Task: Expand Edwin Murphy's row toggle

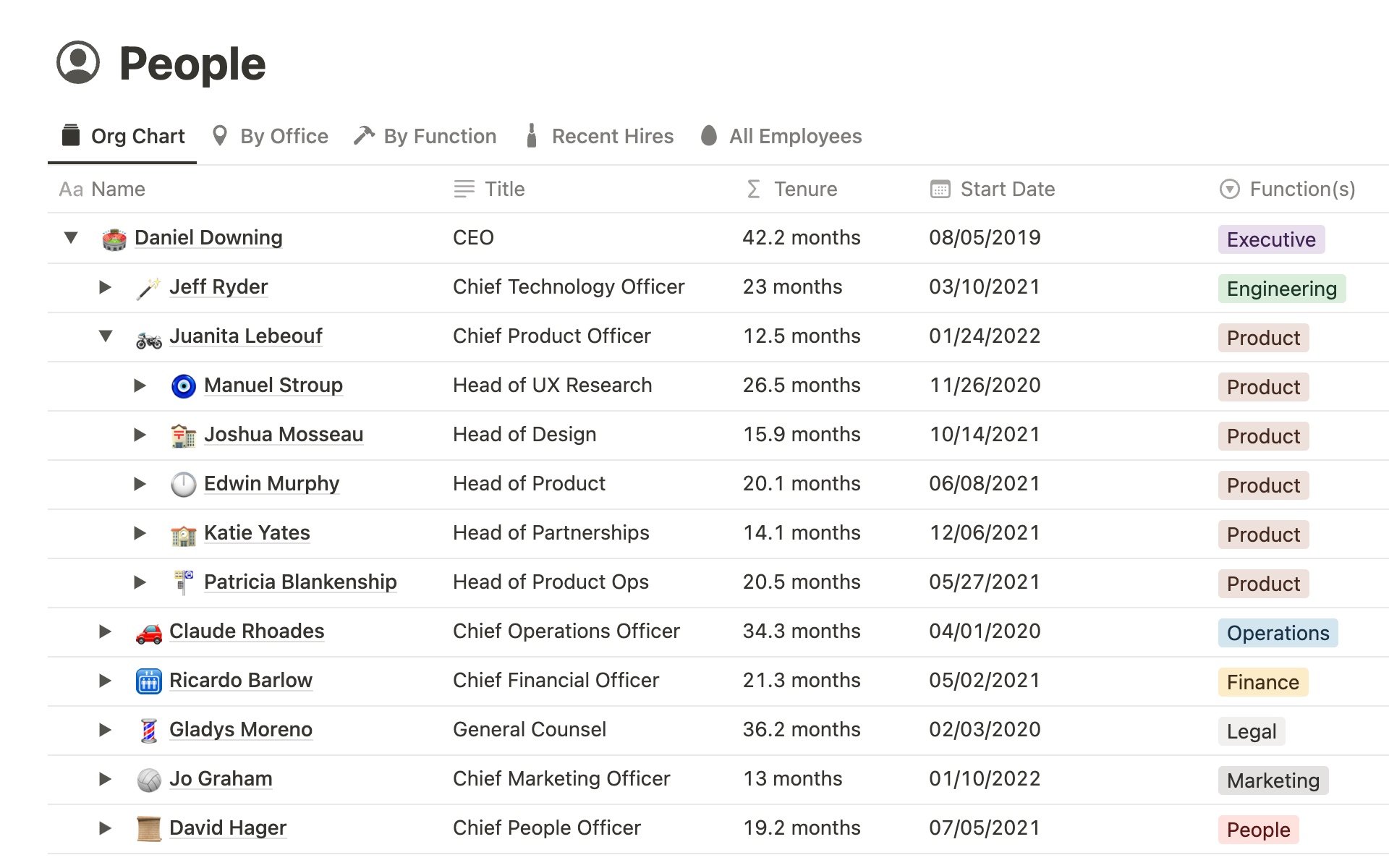Action: [140, 484]
